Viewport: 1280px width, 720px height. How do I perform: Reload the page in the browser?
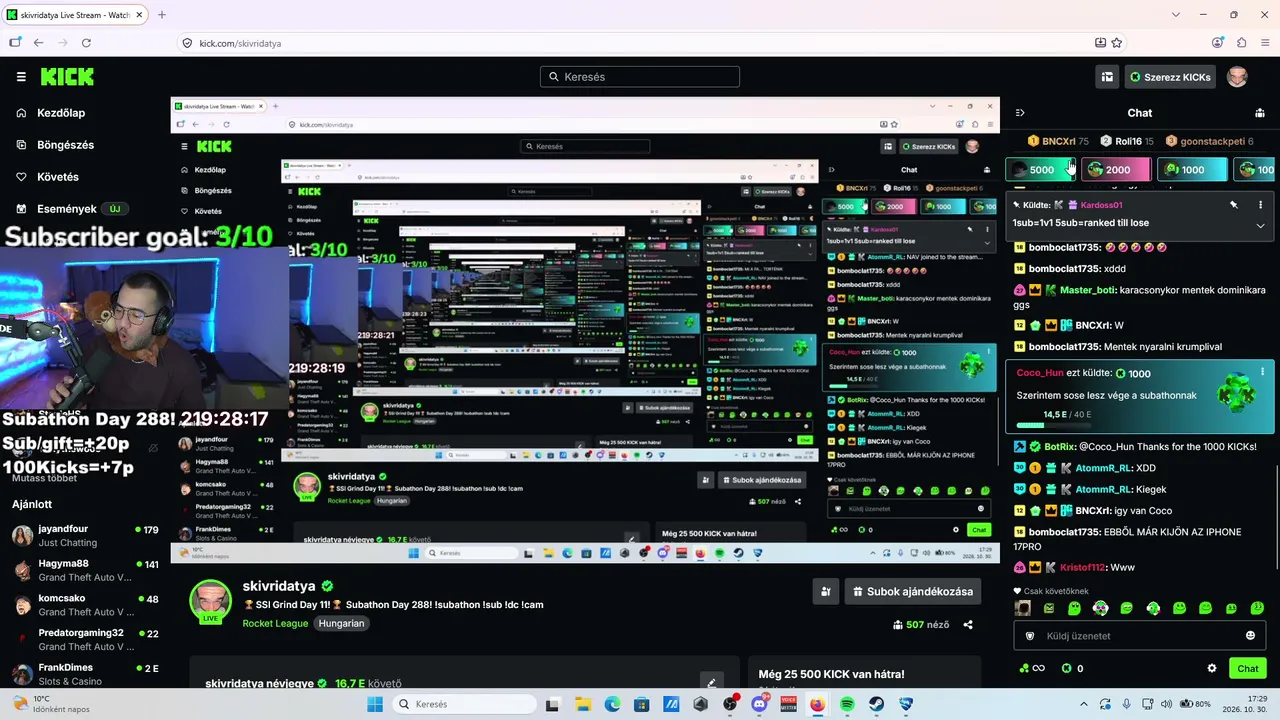[x=86, y=43]
